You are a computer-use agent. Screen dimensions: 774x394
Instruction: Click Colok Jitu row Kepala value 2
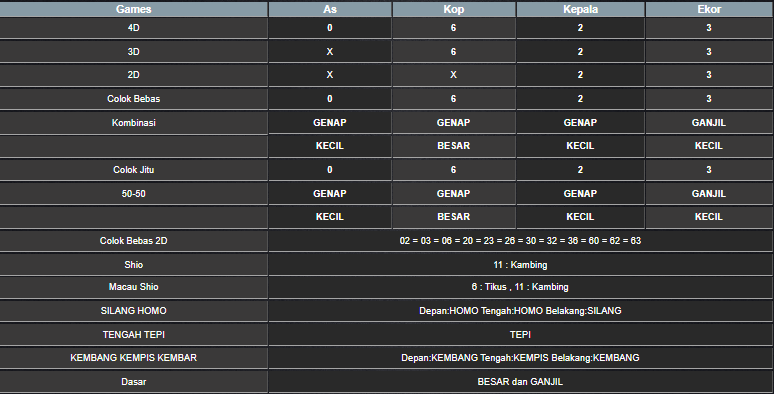coord(580,169)
